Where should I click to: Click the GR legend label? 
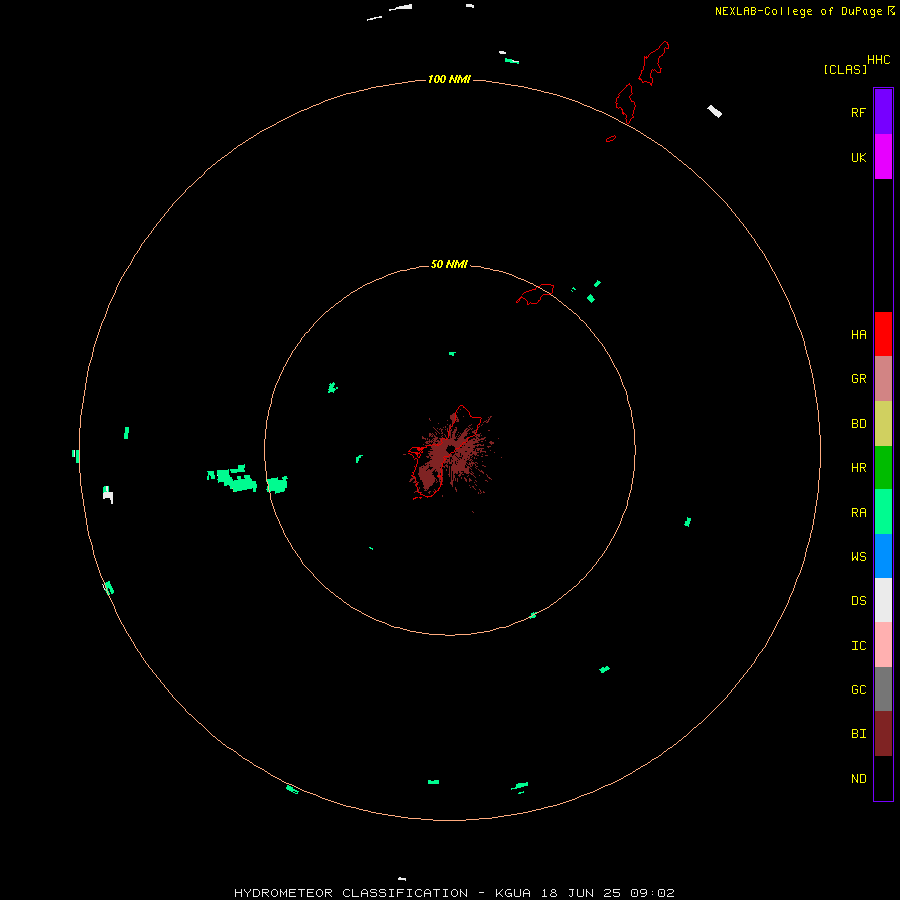click(x=859, y=379)
